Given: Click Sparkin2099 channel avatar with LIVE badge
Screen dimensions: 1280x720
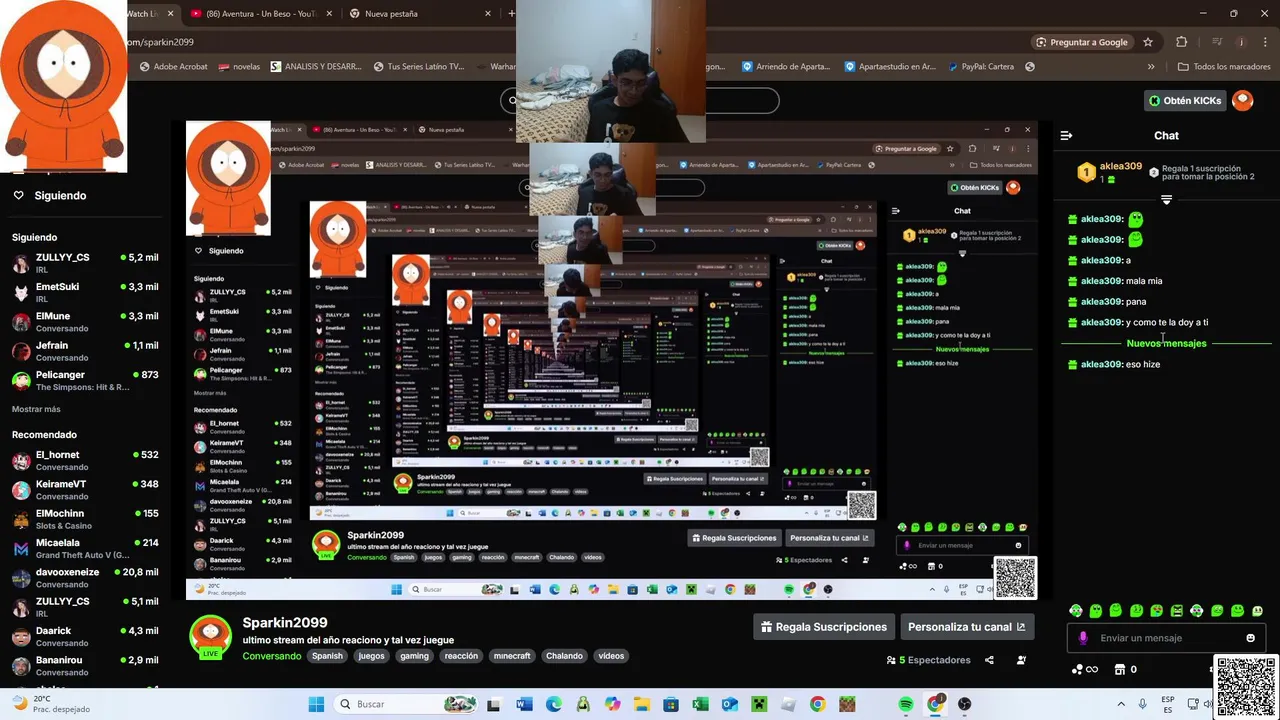Looking at the screenshot, I should pos(210,636).
